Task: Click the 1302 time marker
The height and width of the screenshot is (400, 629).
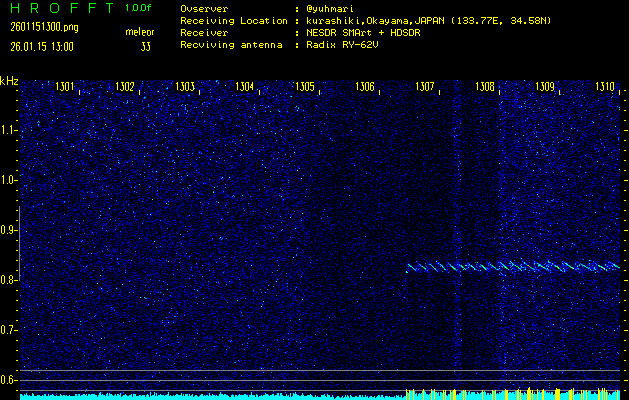Action: point(125,87)
